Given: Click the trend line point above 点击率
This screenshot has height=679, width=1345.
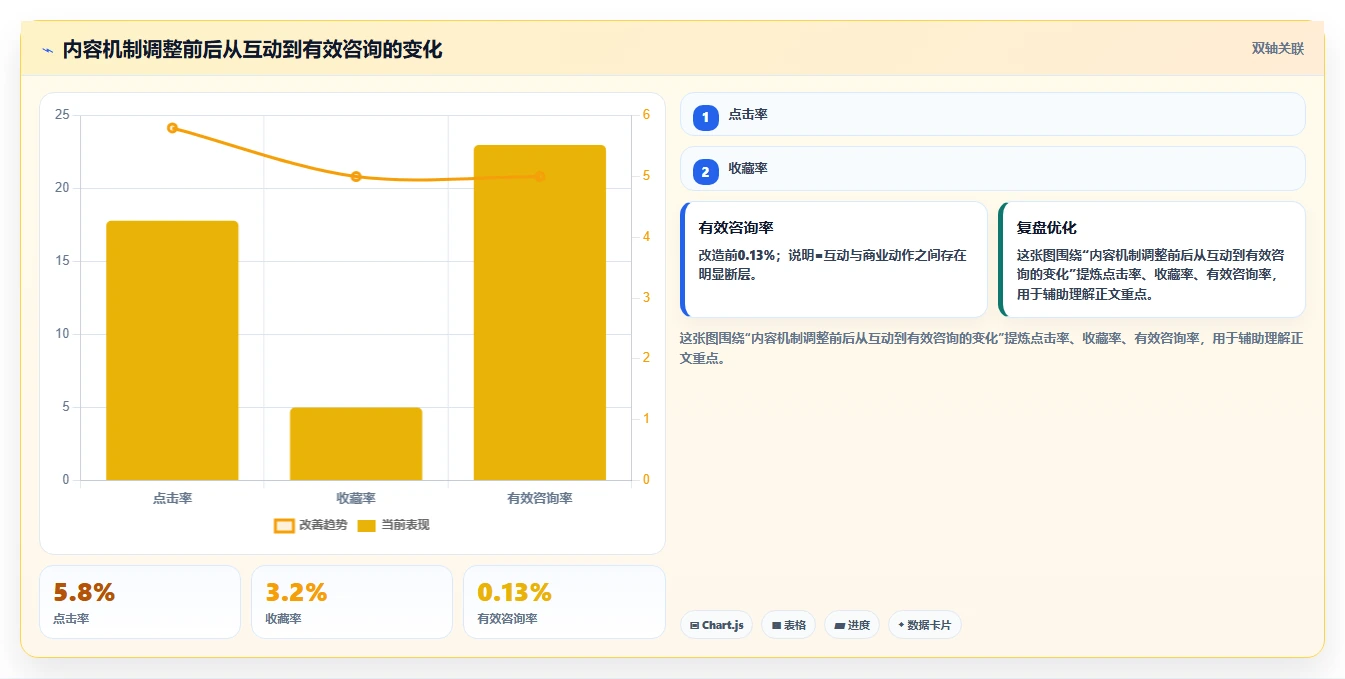Looking at the screenshot, I should pyautogui.click(x=172, y=128).
